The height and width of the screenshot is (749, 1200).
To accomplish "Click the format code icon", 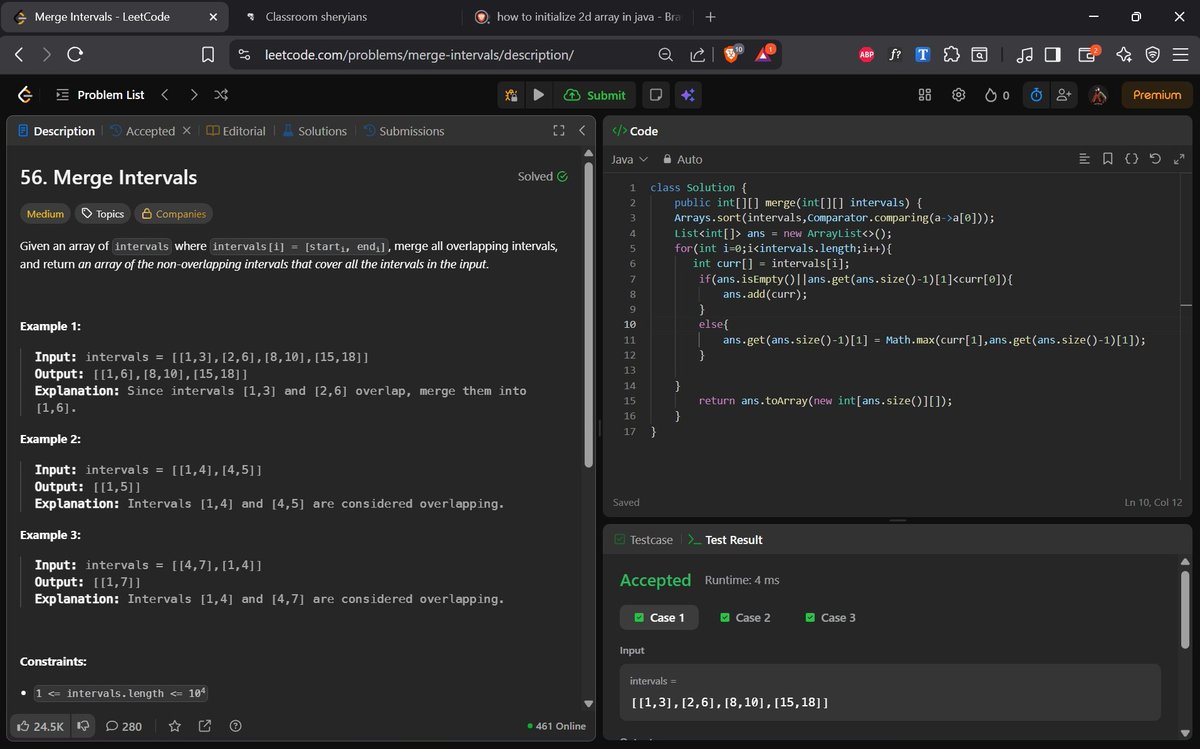I will tap(1084, 159).
